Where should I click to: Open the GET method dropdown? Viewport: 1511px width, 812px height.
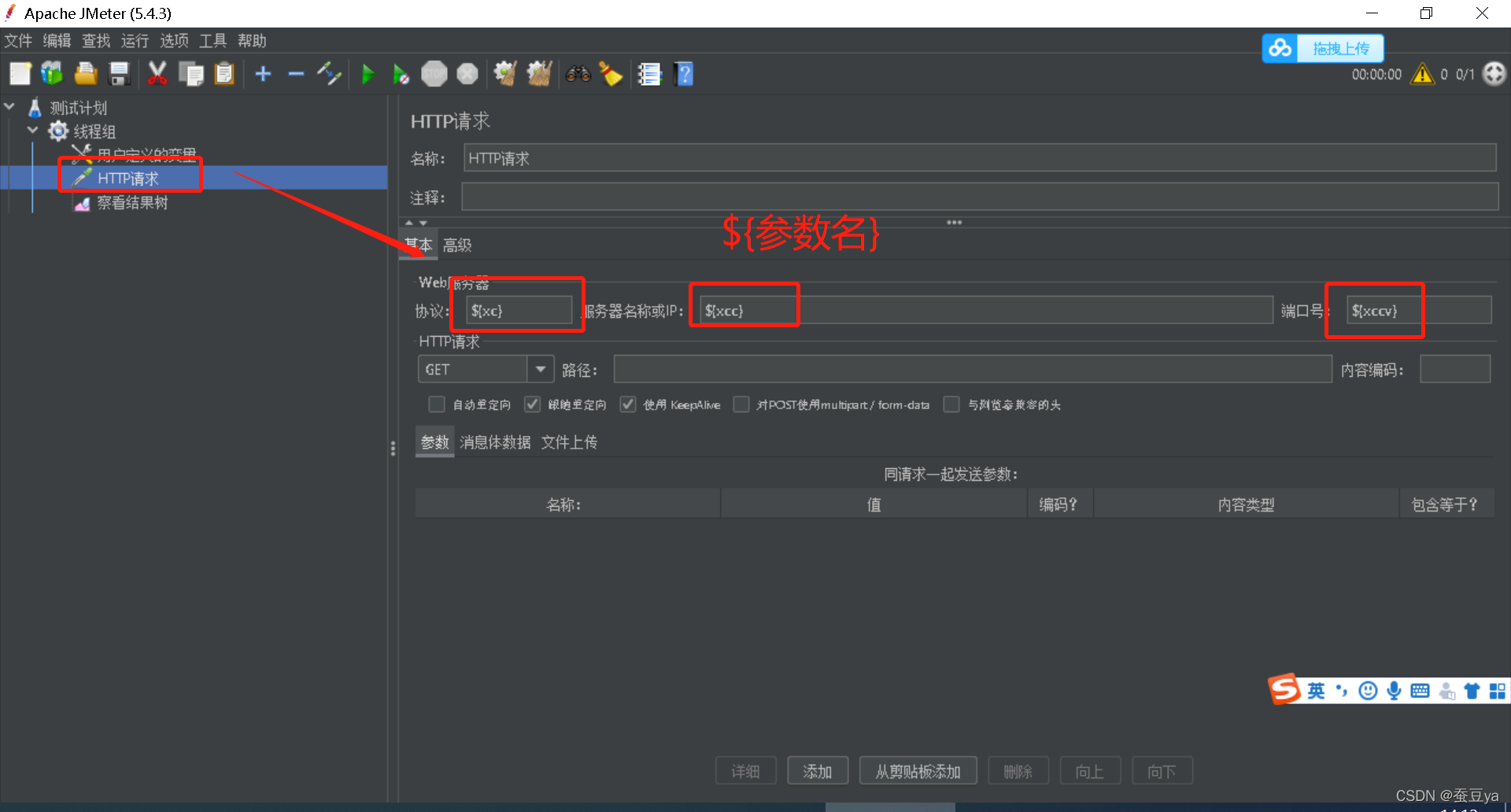point(541,369)
